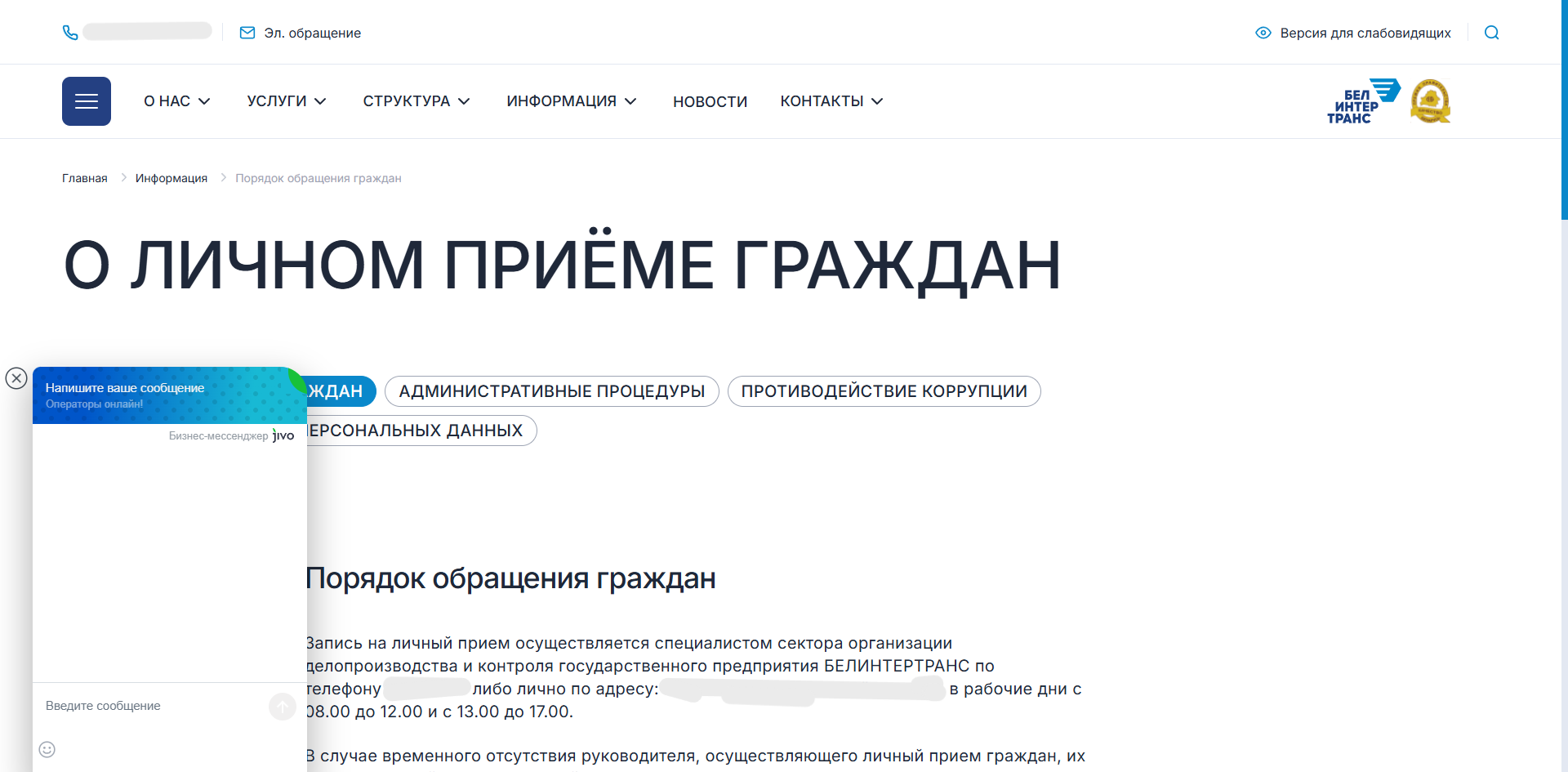The height and width of the screenshot is (772, 1568).
Task: Open the КОНТАКТЫ menu
Action: (x=822, y=101)
